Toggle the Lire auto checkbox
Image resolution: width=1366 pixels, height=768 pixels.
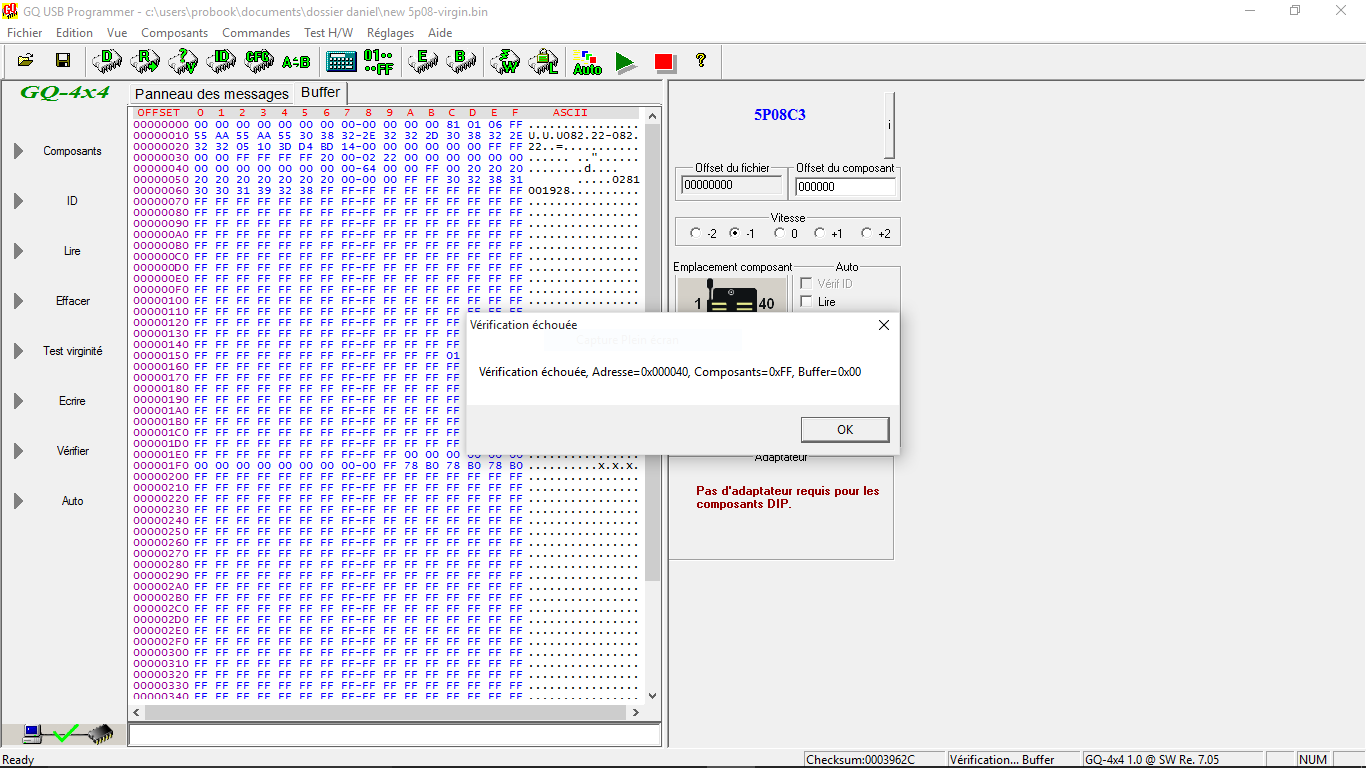coord(807,301)
